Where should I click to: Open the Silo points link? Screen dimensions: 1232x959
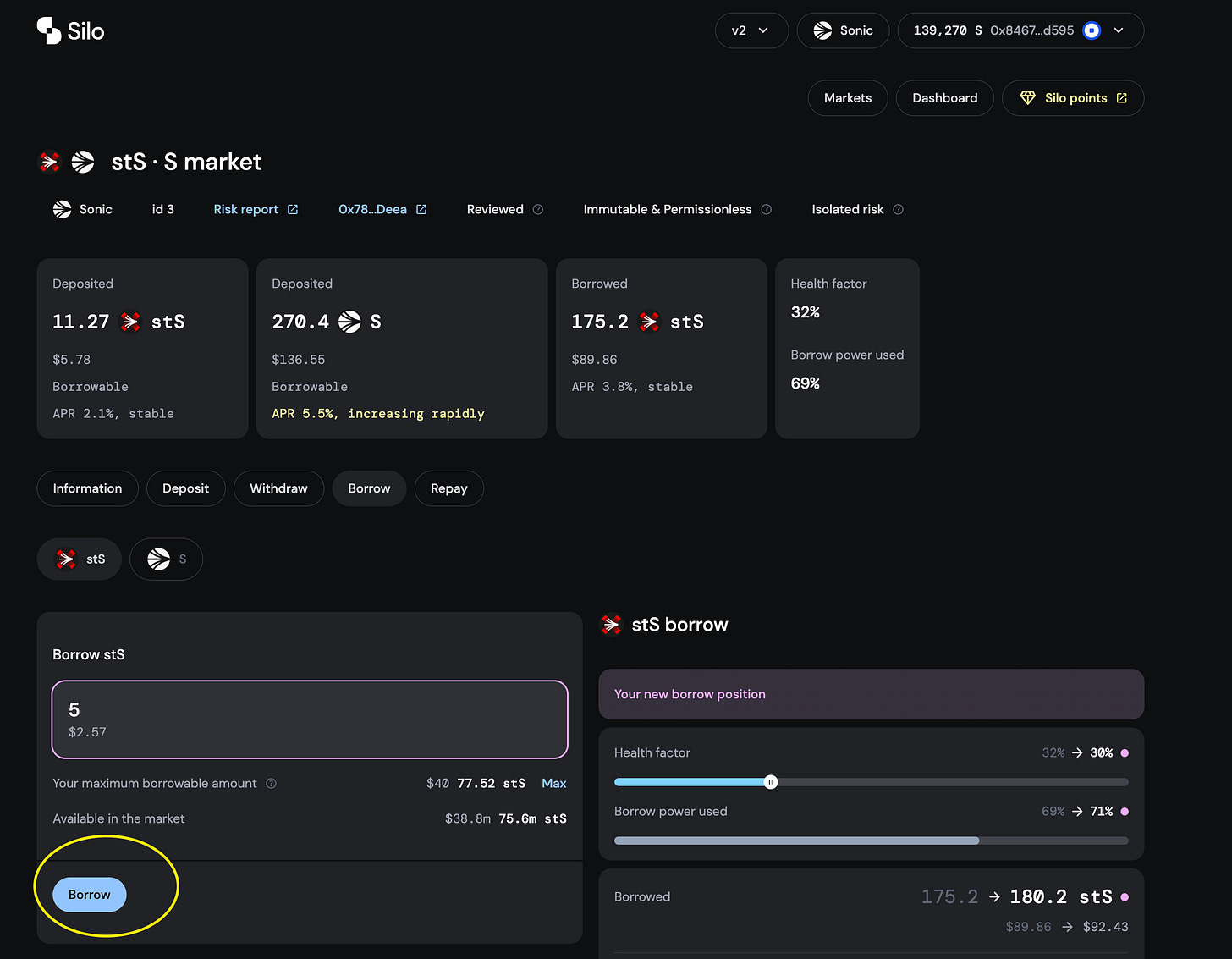tap(1073, 98)
